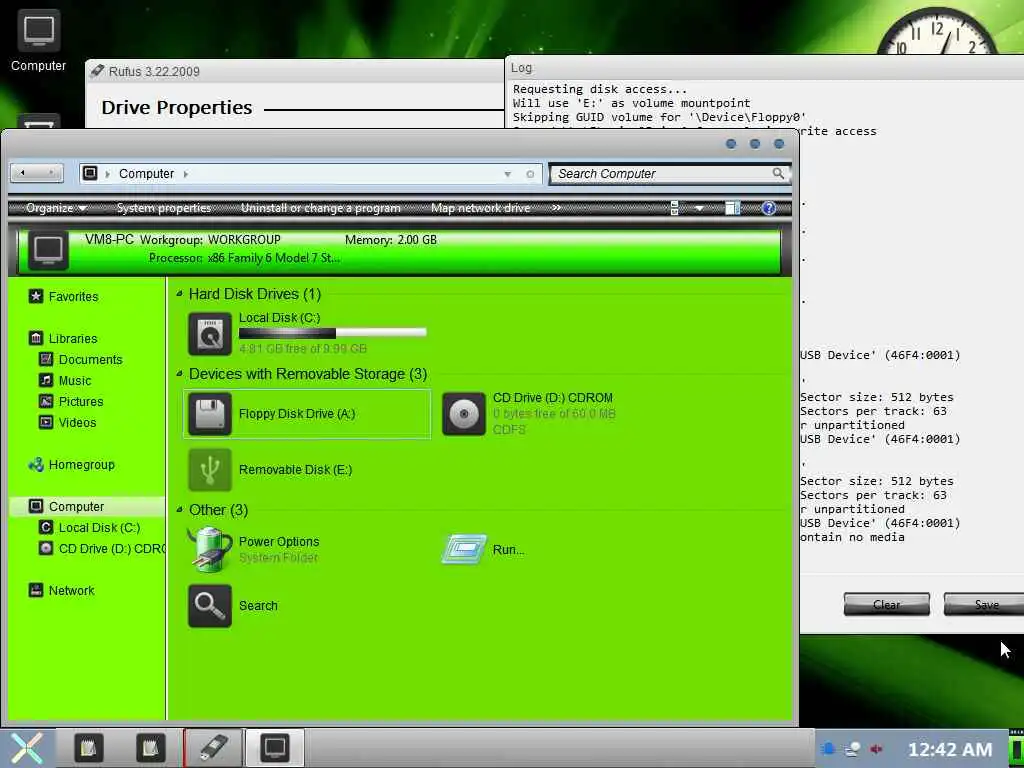Open the Organize dropdown menu
This screenshot has height=768, width=1024.
pos(56,208)
